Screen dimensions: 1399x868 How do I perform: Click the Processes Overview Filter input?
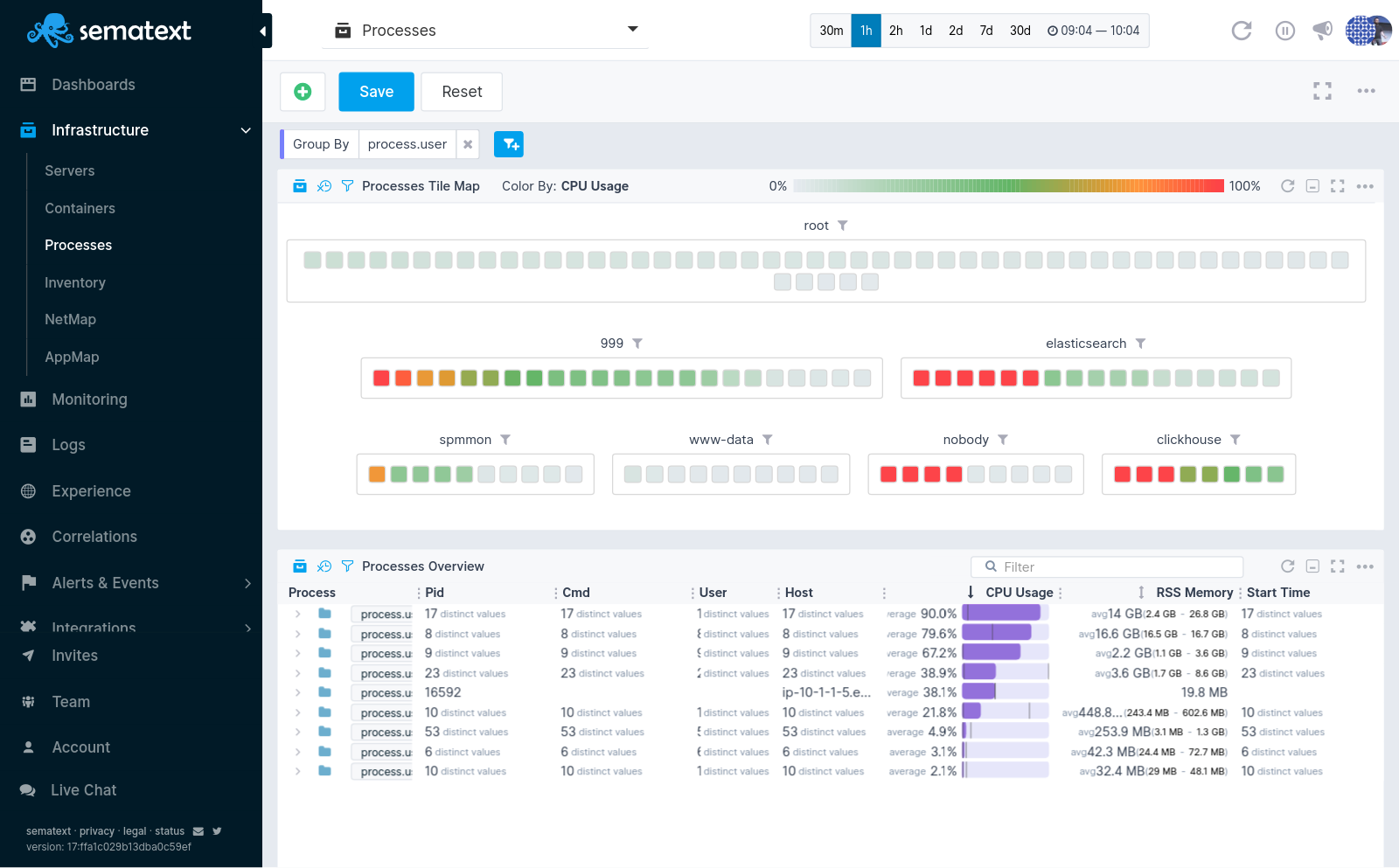[x=1107, y=566]
